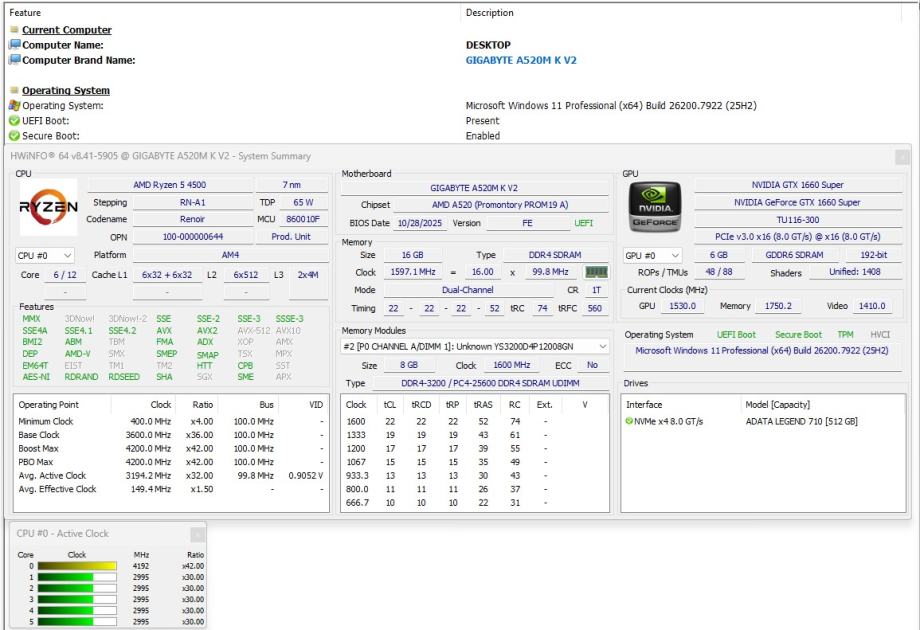
Task: Open the GIGABYTE A520M K V2 link
Action: point(521,60)
